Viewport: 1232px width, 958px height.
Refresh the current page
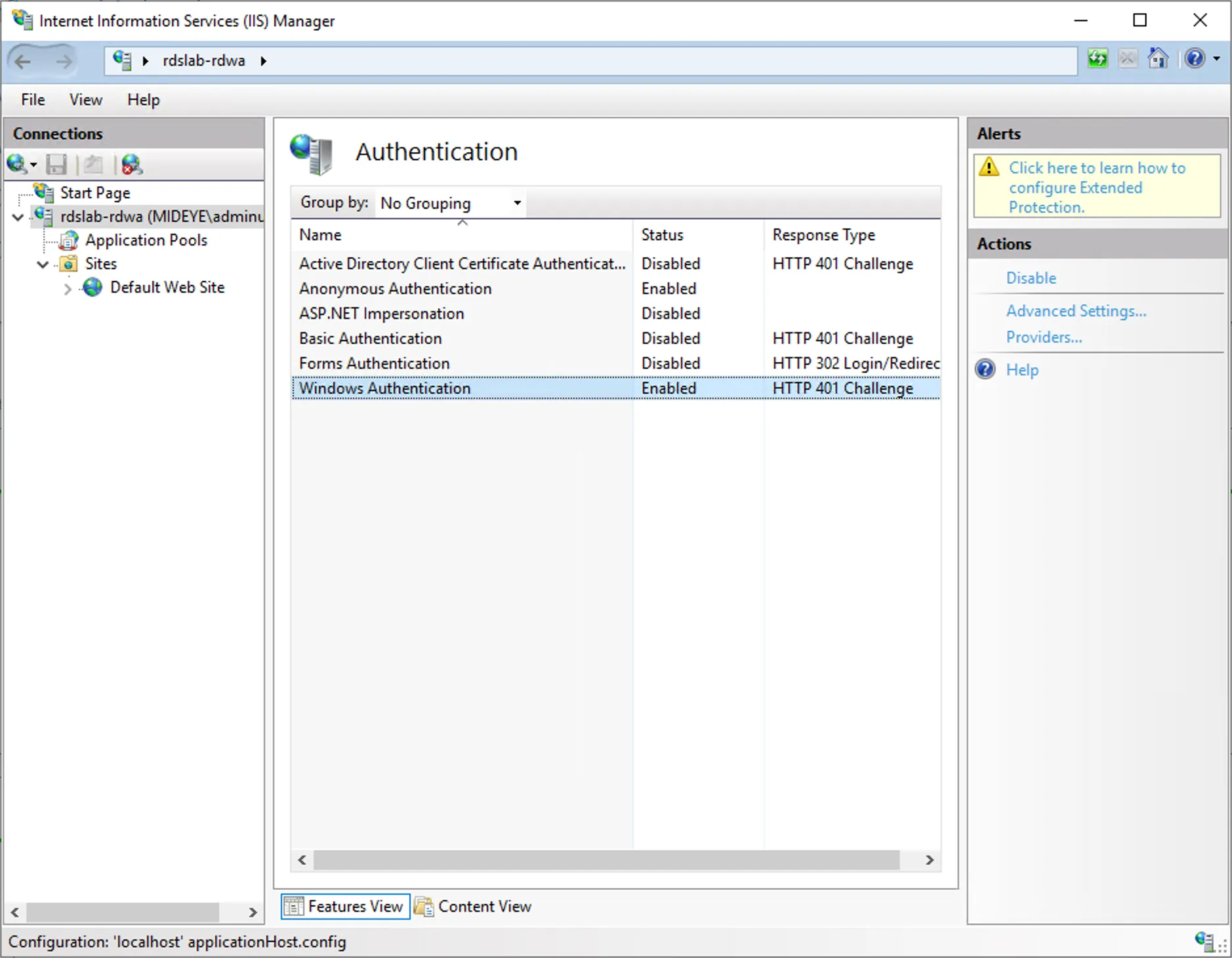click(x=1098, y=59)
